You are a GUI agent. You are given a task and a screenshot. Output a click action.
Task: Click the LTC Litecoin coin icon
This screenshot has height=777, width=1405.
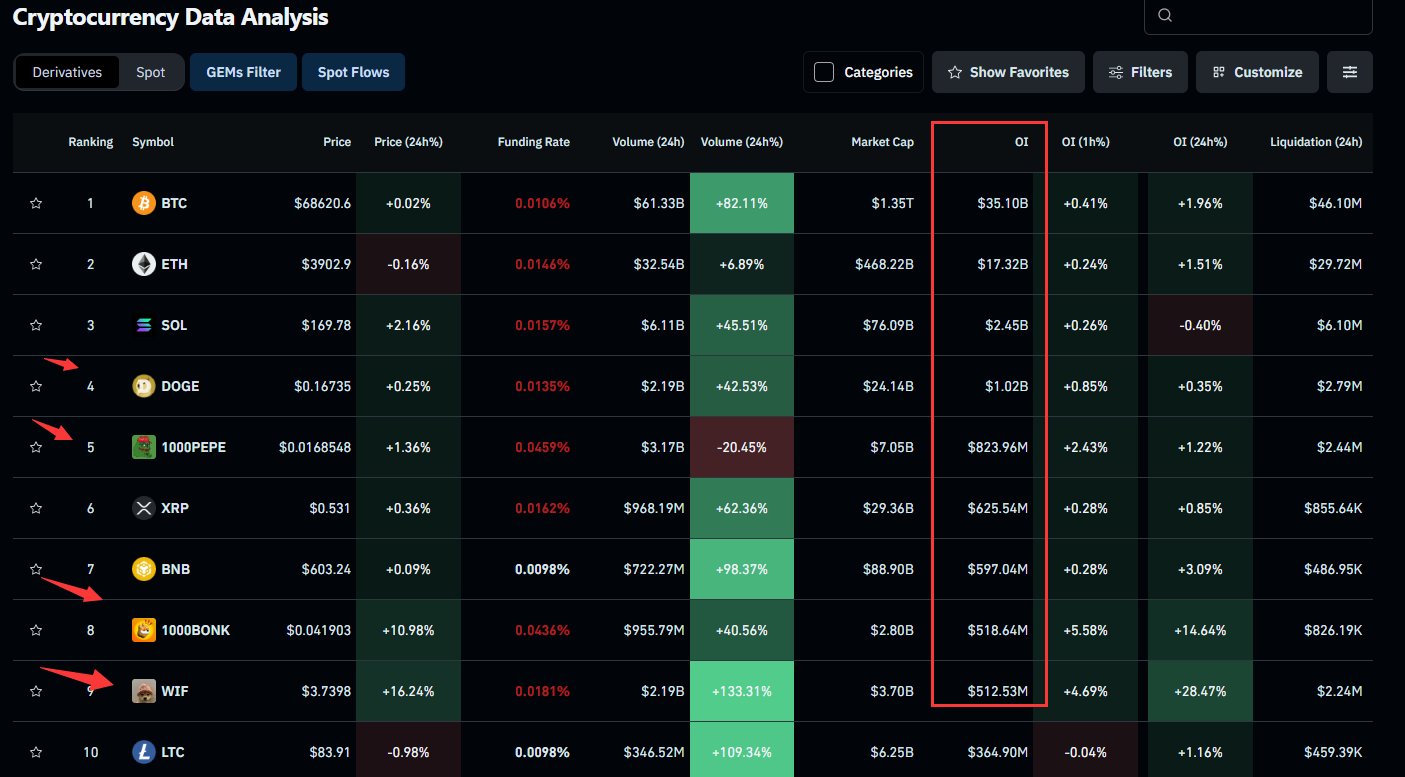coord(143,751)
